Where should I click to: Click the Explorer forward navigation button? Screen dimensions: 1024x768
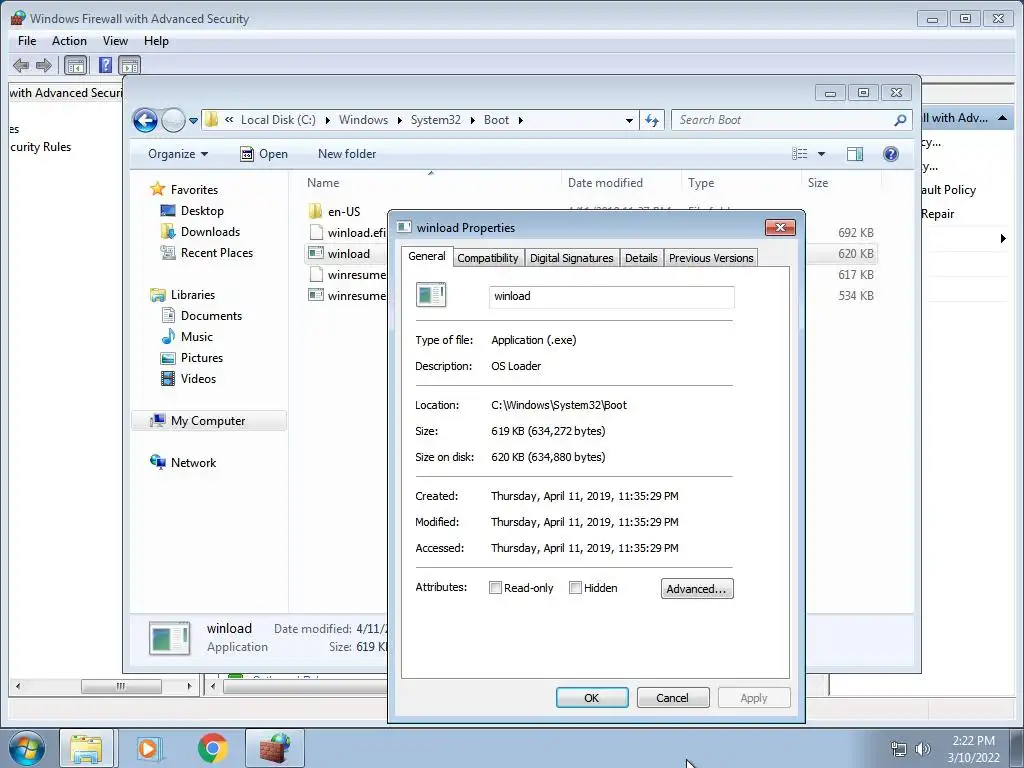[173, 120]
